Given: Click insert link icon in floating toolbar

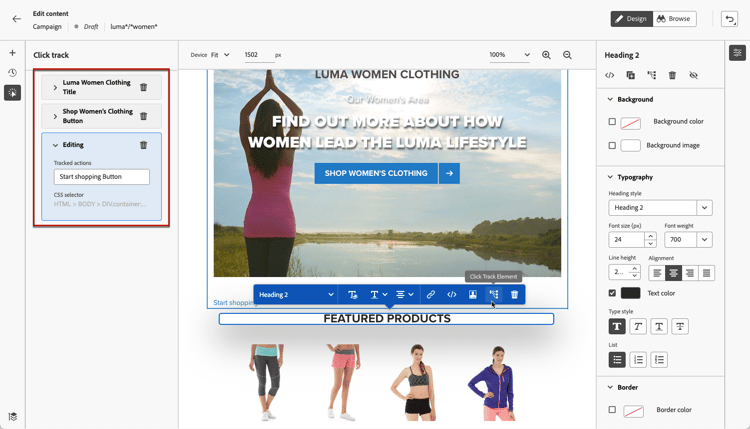Looking at the screenshot, I should click(430, 295).
